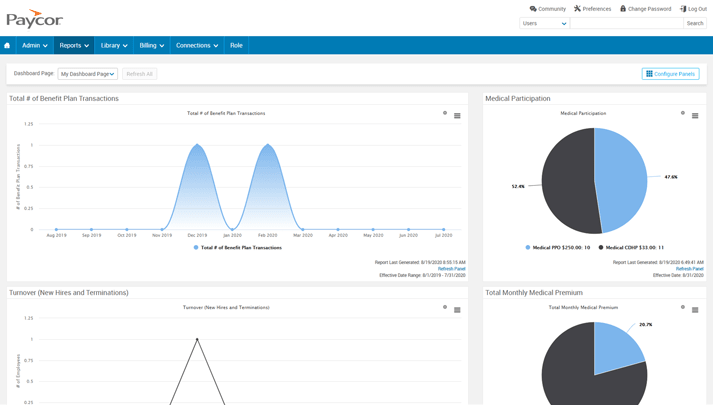This screenshot has height=405, width=713.
Task: Toggle Medical PPO $250.00 legend entry
Action: 557,248
